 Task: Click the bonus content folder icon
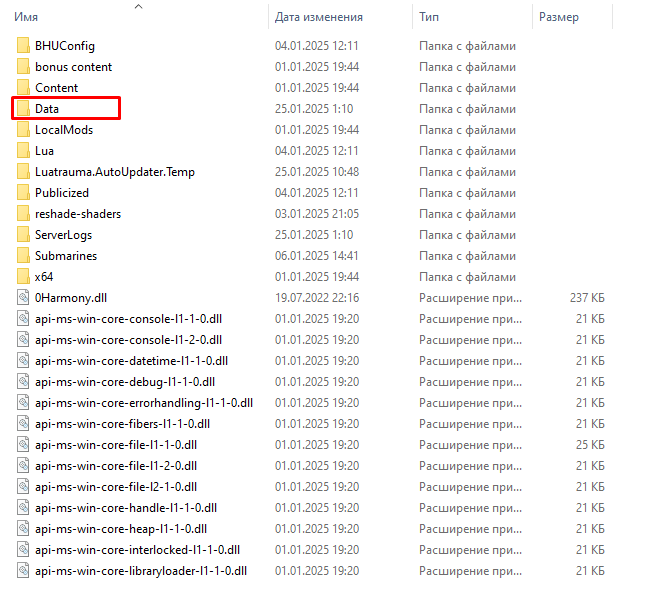pos(24,67)
